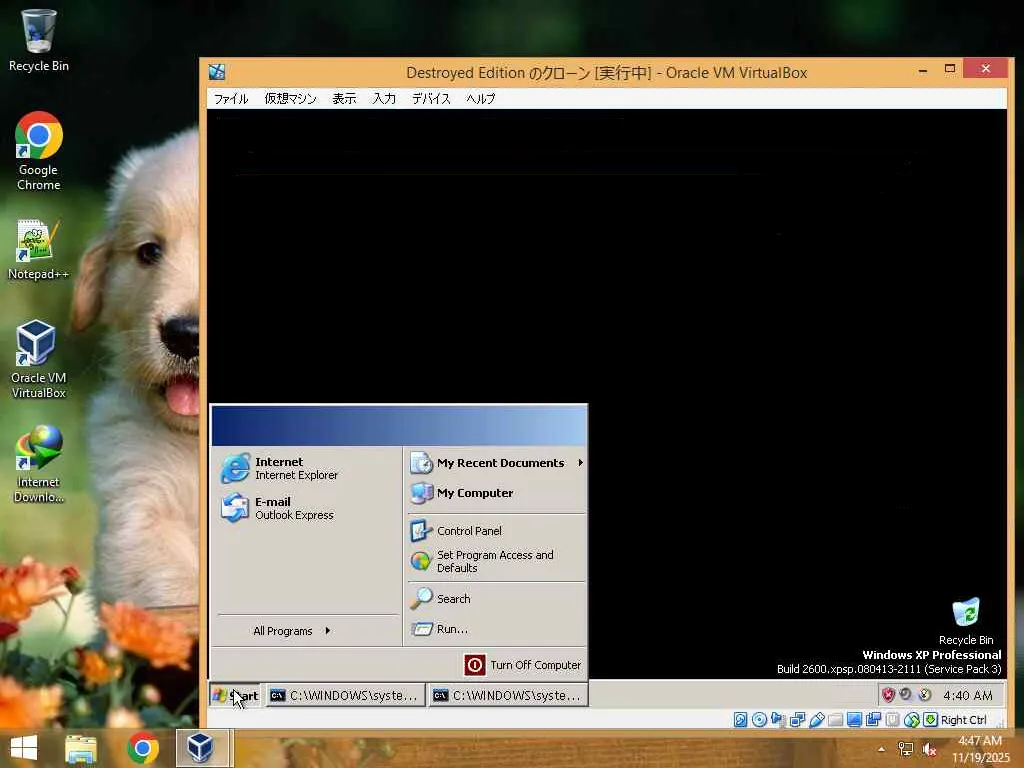Click the gray CPU features indicator

(x=892, y=720)
